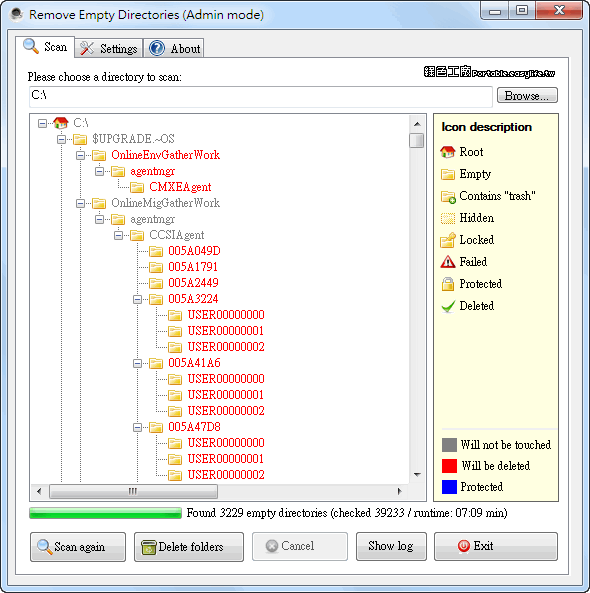Viewport: 590px width, 593px height.
Task: Collapse the OnlineMigGatherWork node
Action: click(80, 203)
